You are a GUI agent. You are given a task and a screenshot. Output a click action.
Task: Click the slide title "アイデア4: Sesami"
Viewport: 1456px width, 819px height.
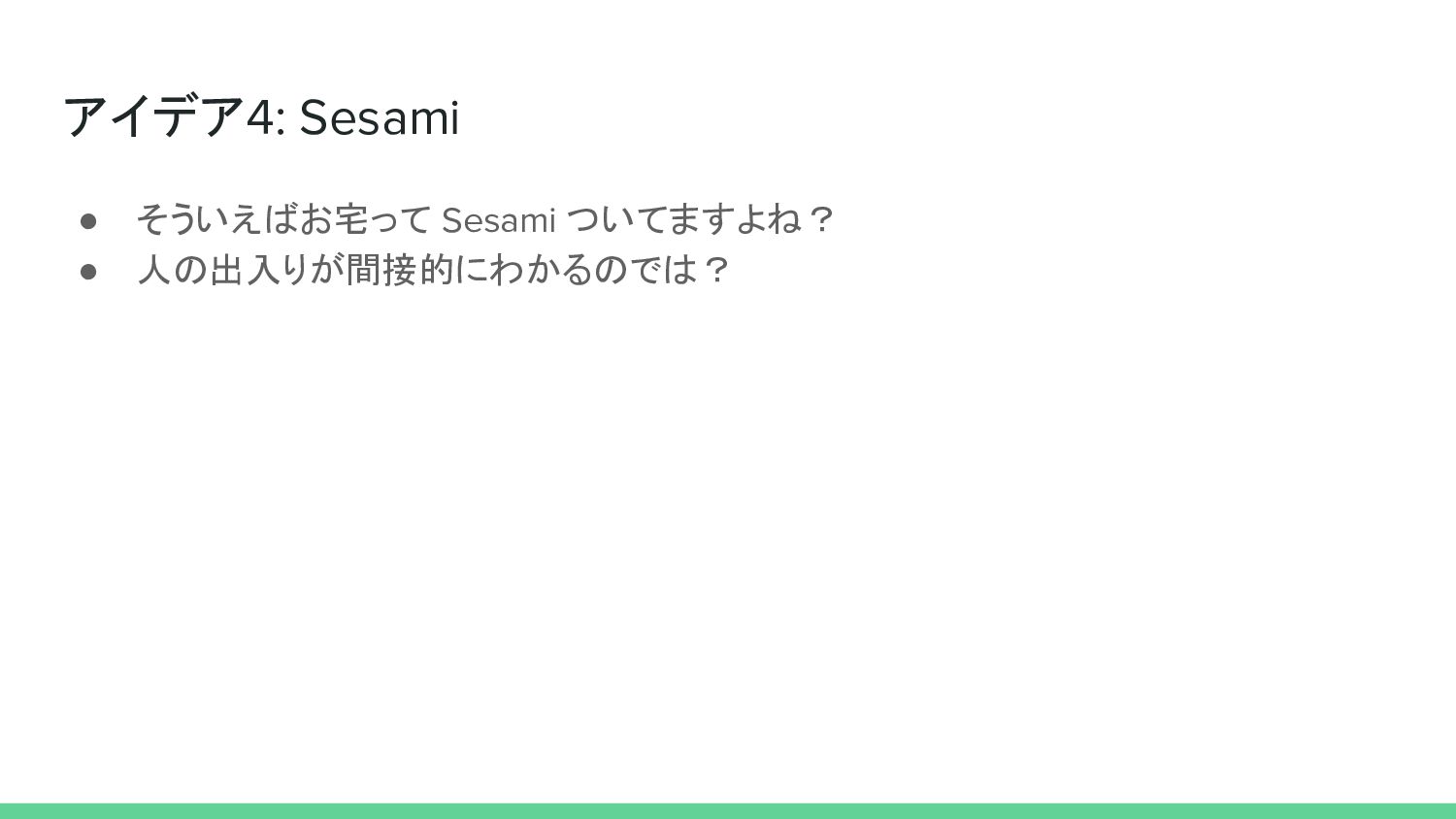coord(260,117)
